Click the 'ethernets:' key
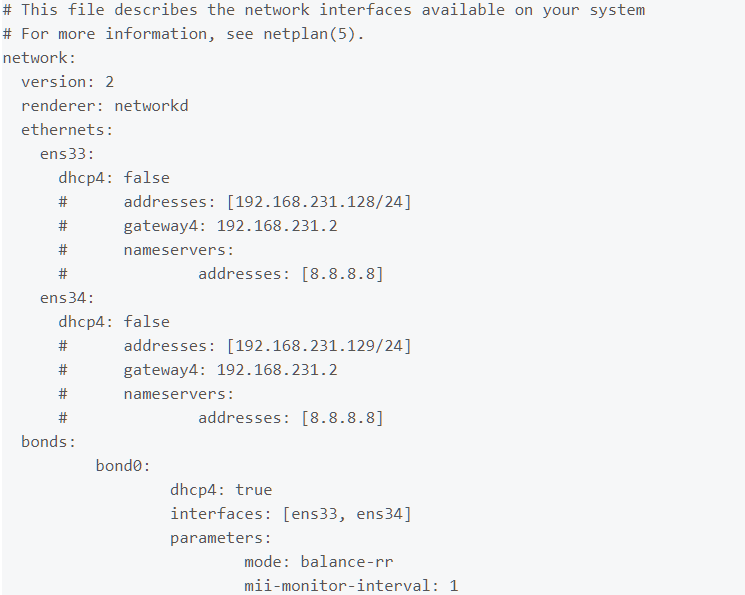Image resolution: width=745 pixels, height=595 pixels. point(67,130)
